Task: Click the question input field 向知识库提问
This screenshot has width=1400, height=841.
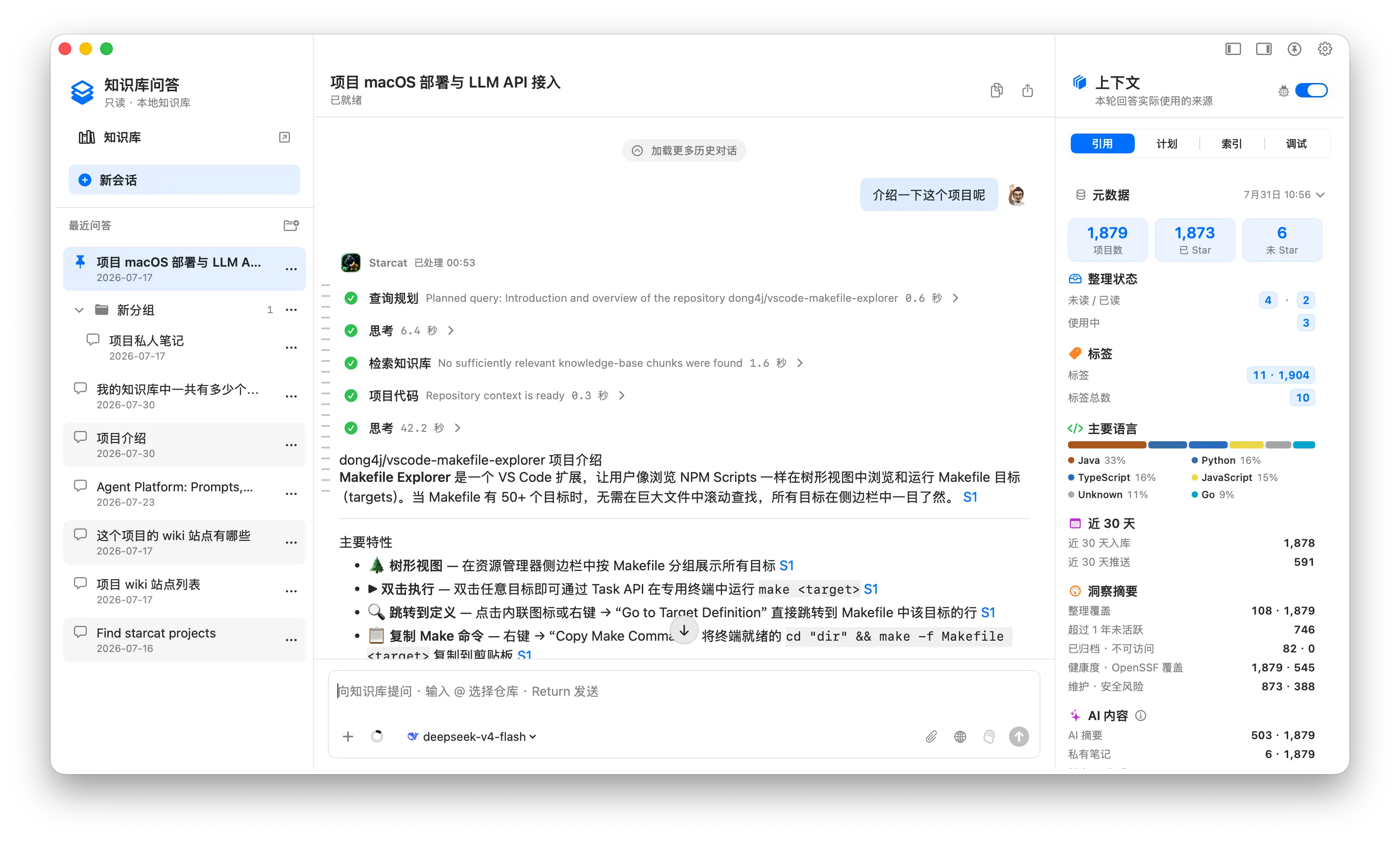Action: [684, 692]
